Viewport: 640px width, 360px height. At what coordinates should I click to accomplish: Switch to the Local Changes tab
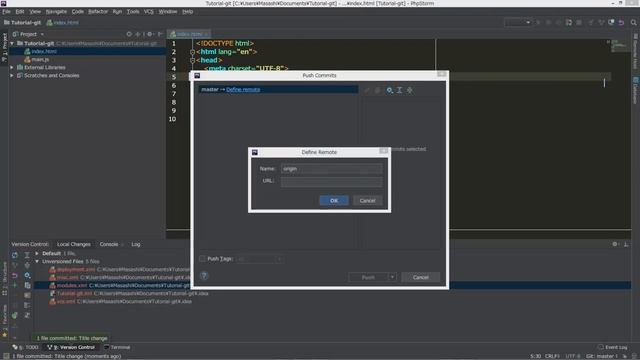(74, 244)
